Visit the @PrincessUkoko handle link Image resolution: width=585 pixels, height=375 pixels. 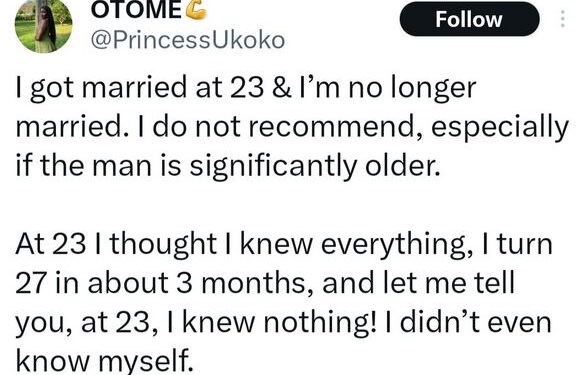pyautogui.click(x=188, y=40)
